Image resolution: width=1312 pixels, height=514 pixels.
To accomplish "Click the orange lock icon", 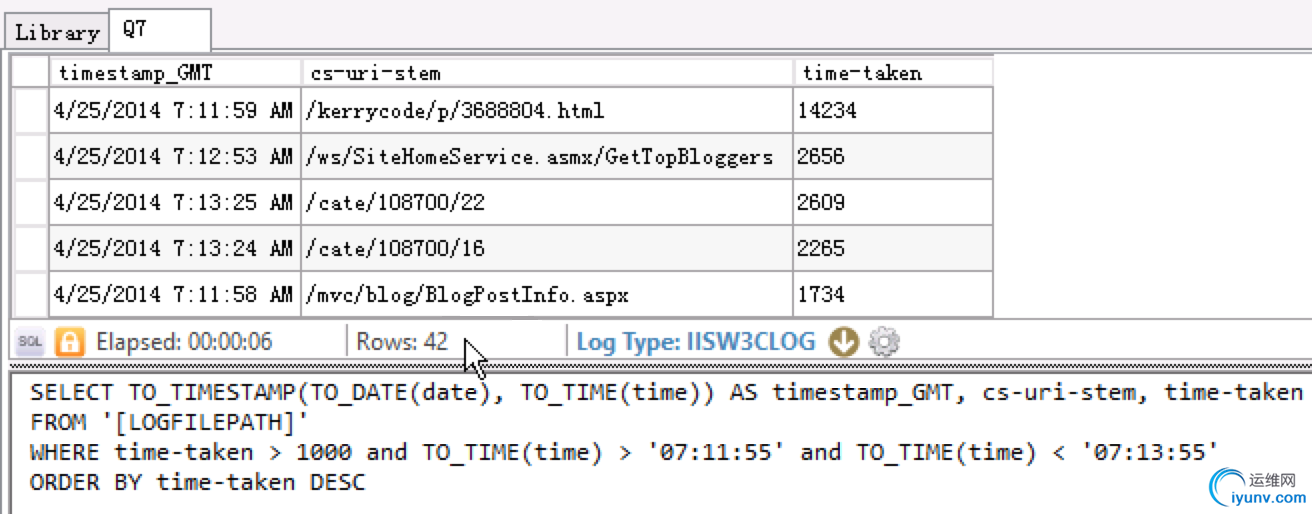I will pos(70,342).
